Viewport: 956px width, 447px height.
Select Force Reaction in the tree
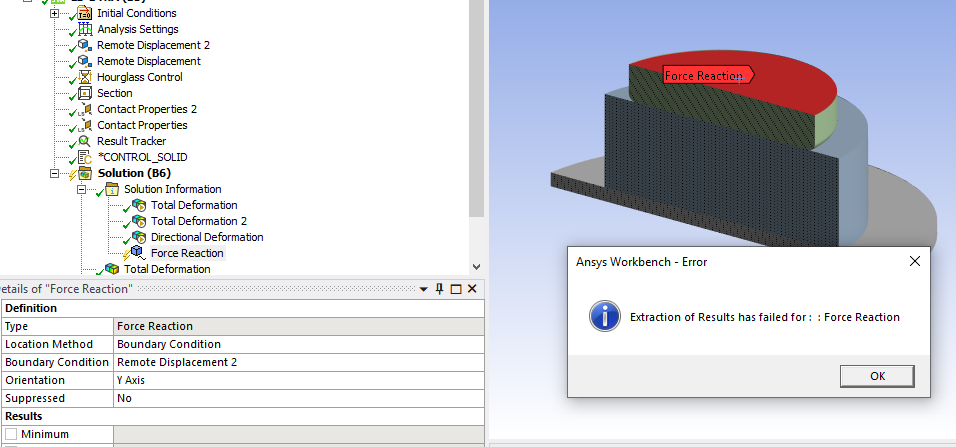point(187,253)
